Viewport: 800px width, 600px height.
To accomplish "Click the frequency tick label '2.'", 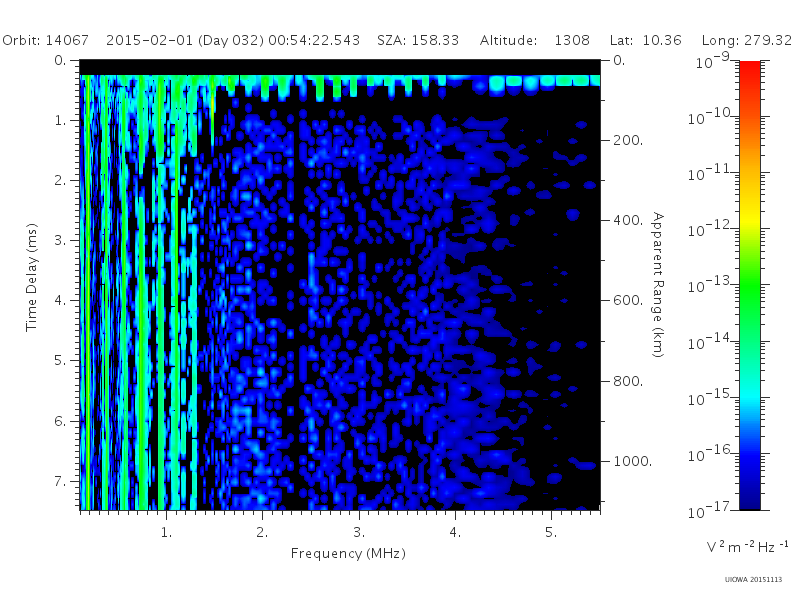I will [x=262, y=533].
